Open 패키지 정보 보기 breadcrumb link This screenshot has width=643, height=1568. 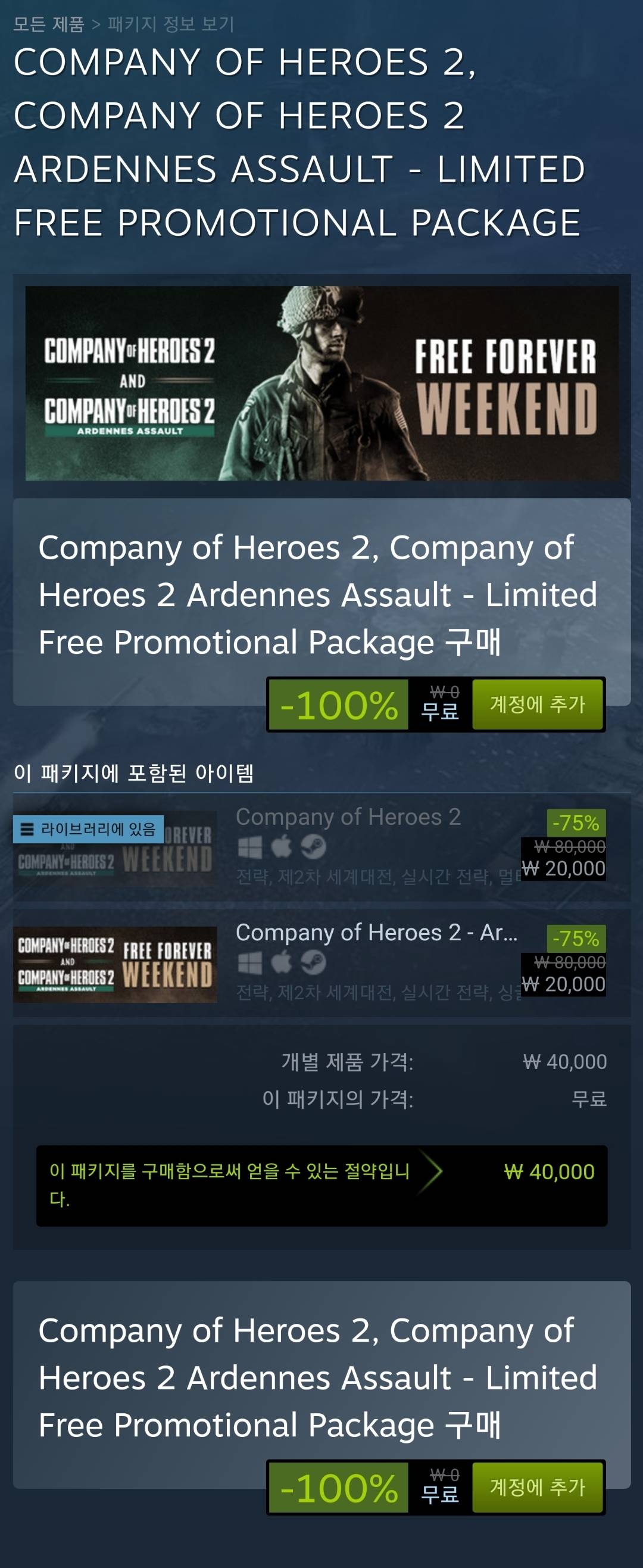pyautogui.click(x=171, y=24)
